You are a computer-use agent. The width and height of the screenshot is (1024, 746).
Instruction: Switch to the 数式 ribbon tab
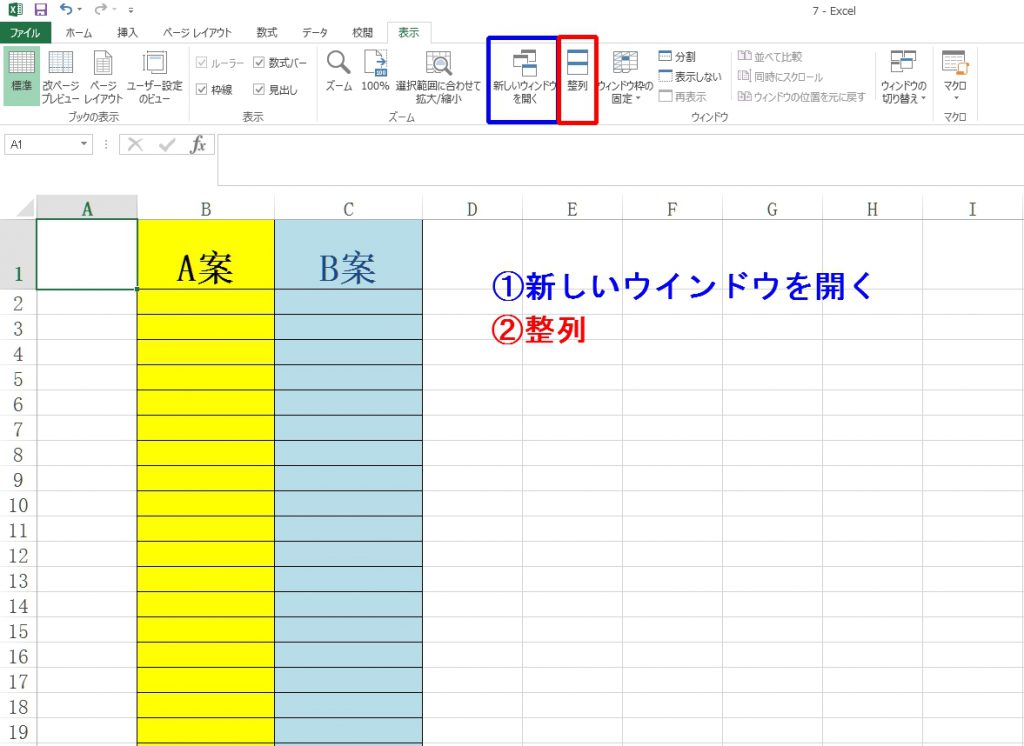pyautogui.click(x=267, y=33)
